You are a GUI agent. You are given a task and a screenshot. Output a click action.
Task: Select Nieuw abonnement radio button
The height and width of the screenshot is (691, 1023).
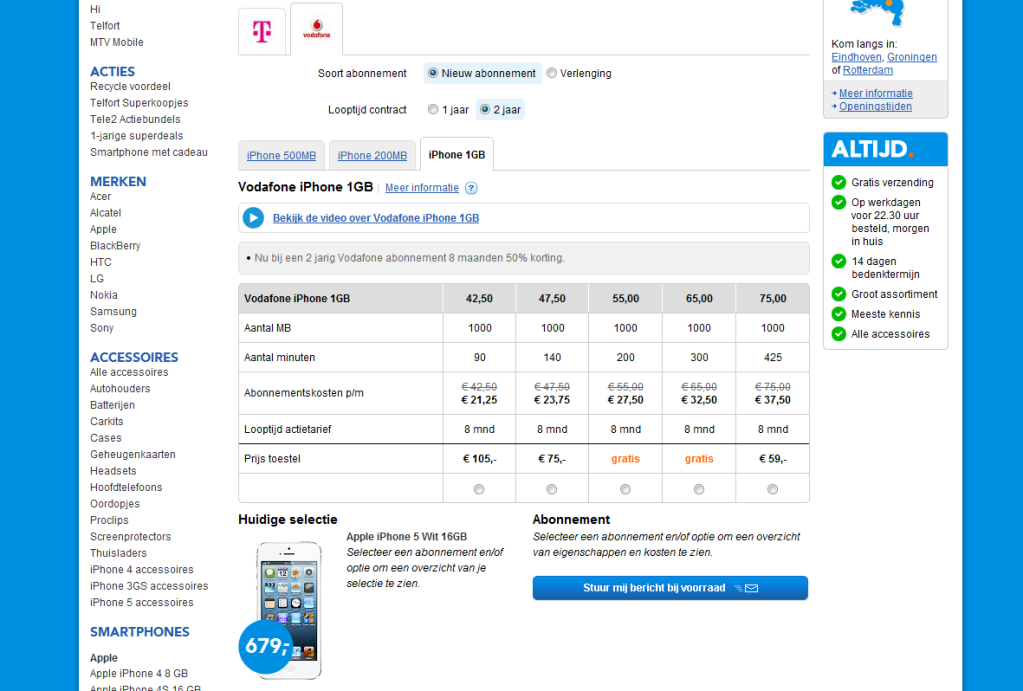433,73
